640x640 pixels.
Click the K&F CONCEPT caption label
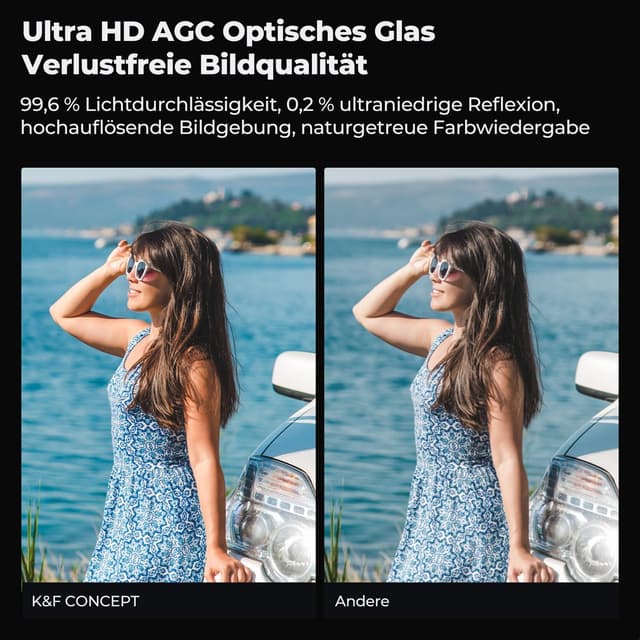coord(85,601)
